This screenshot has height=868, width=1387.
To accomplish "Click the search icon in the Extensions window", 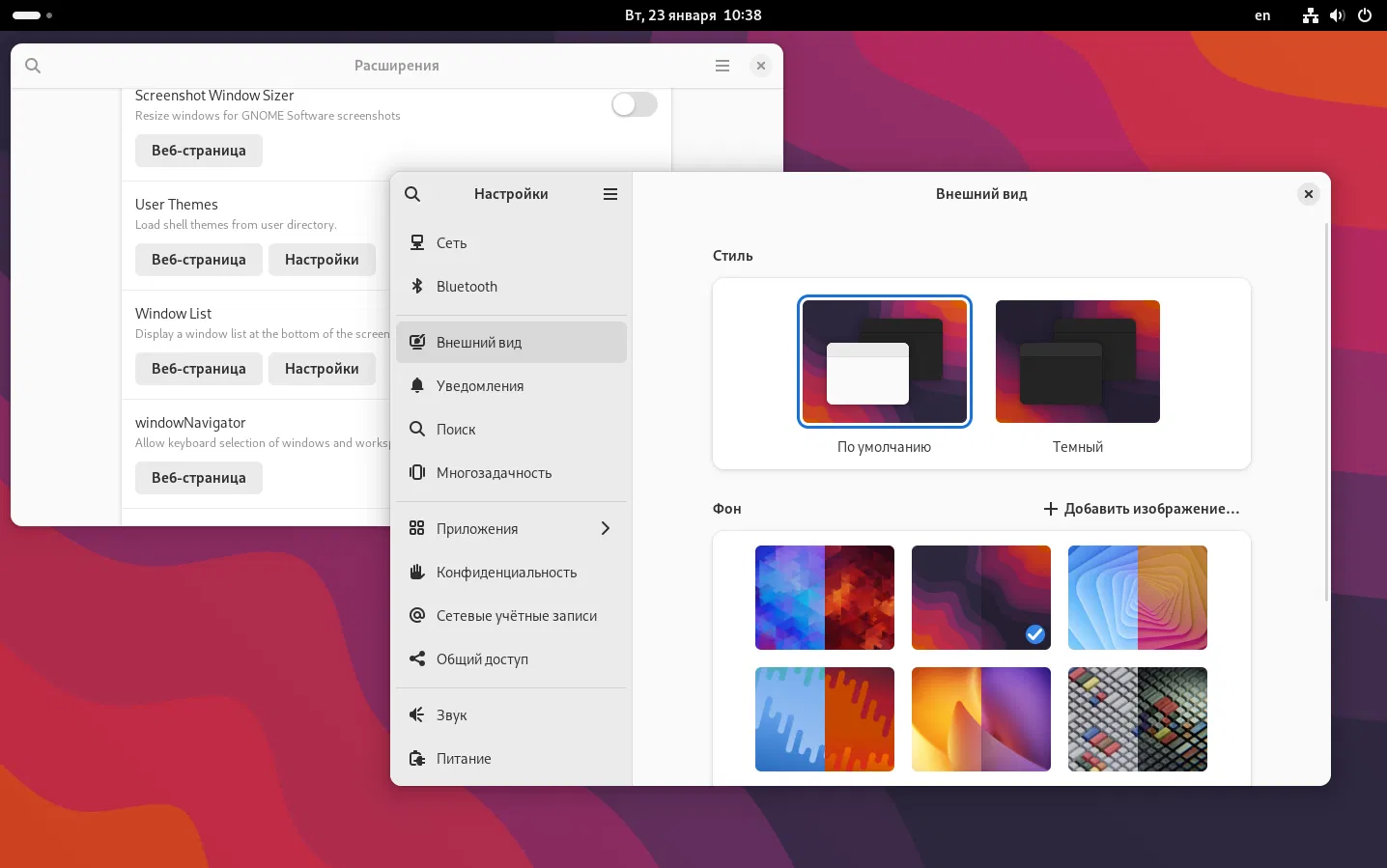I will point(33,66).
